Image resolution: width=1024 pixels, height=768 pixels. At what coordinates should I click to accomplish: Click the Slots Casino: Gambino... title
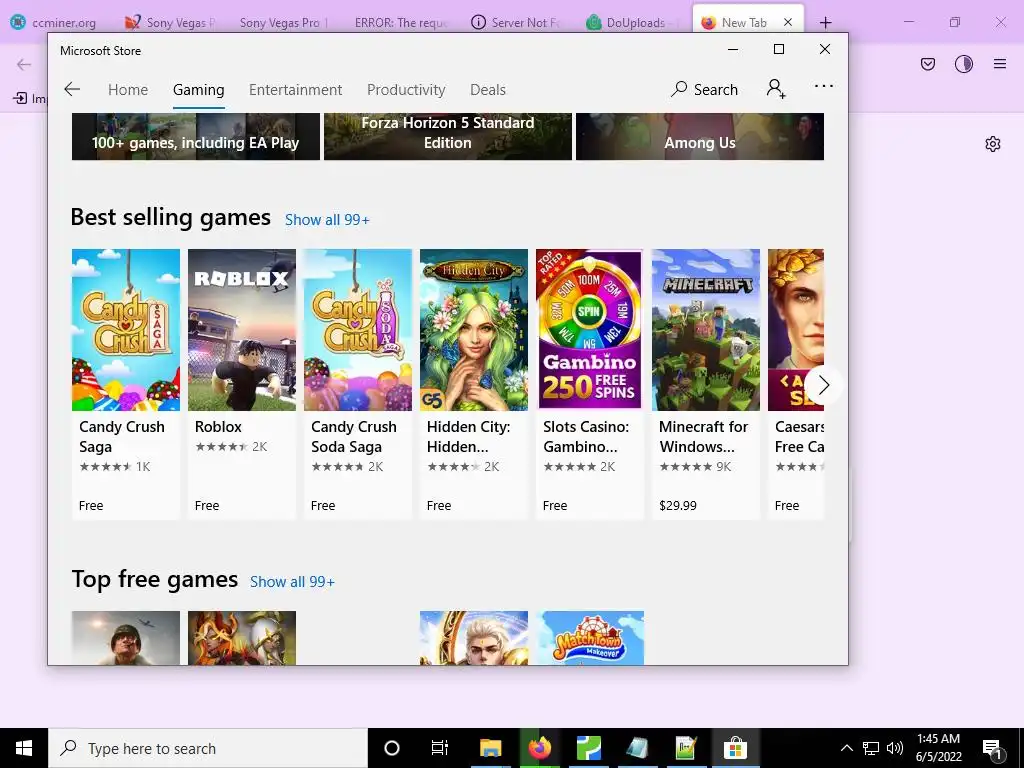click(x=586, y=437)
